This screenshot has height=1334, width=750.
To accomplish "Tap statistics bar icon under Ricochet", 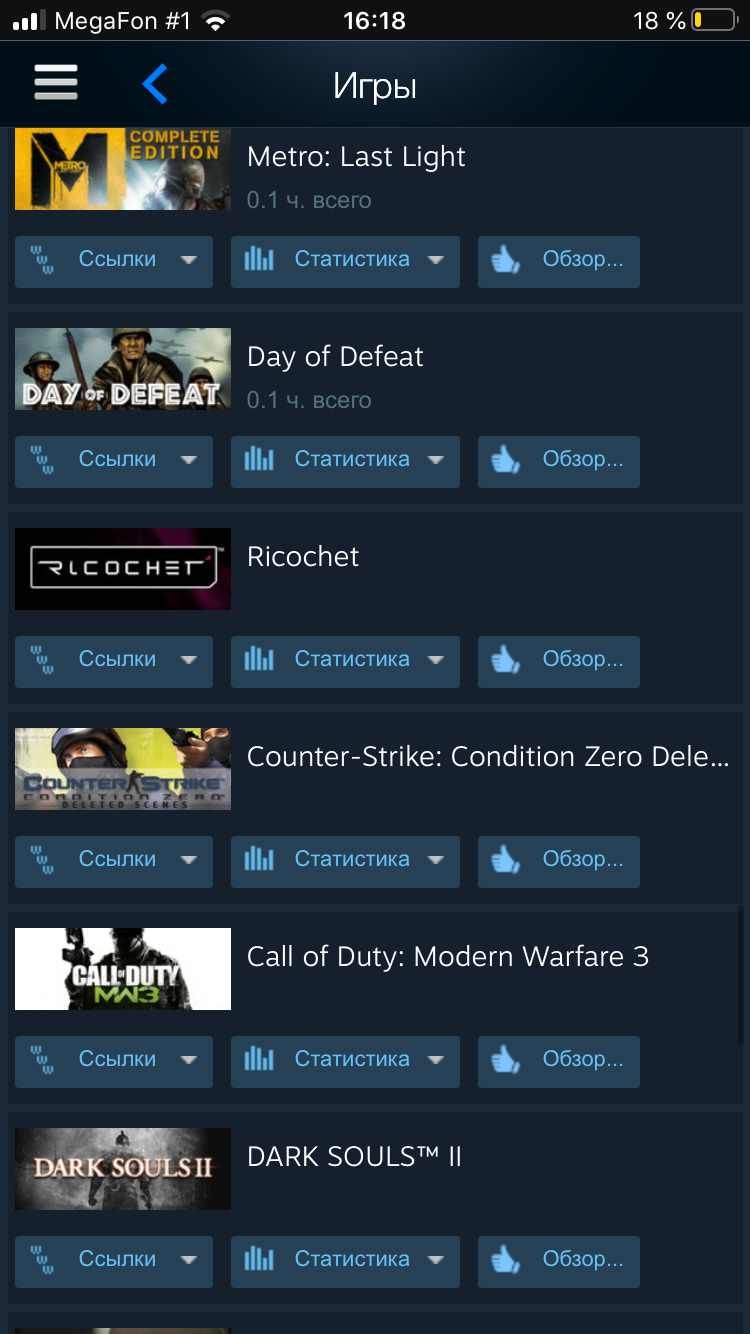I will [x=259, y=659].
